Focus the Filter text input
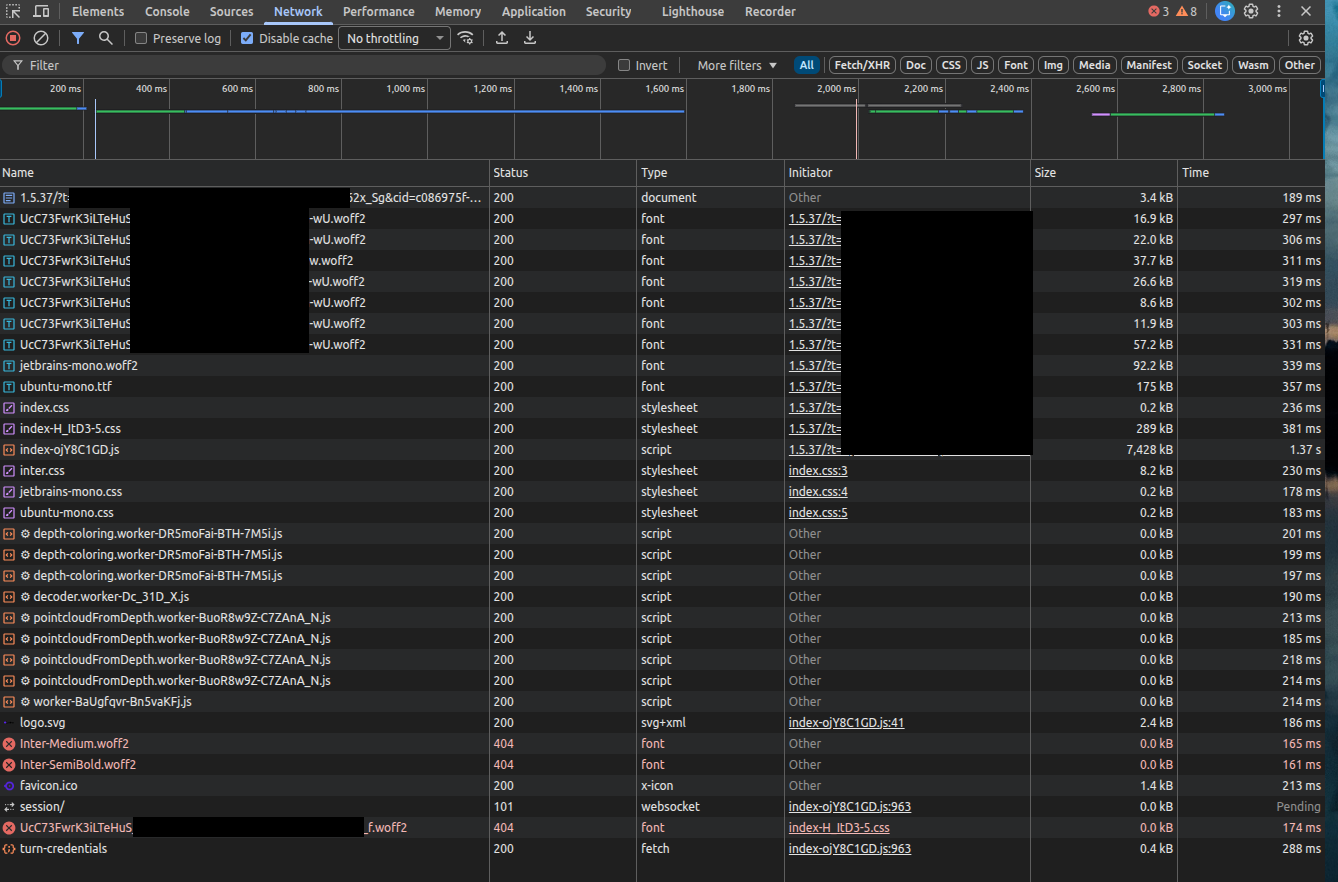The image size is (1338, 882). (x=304, y=65)
